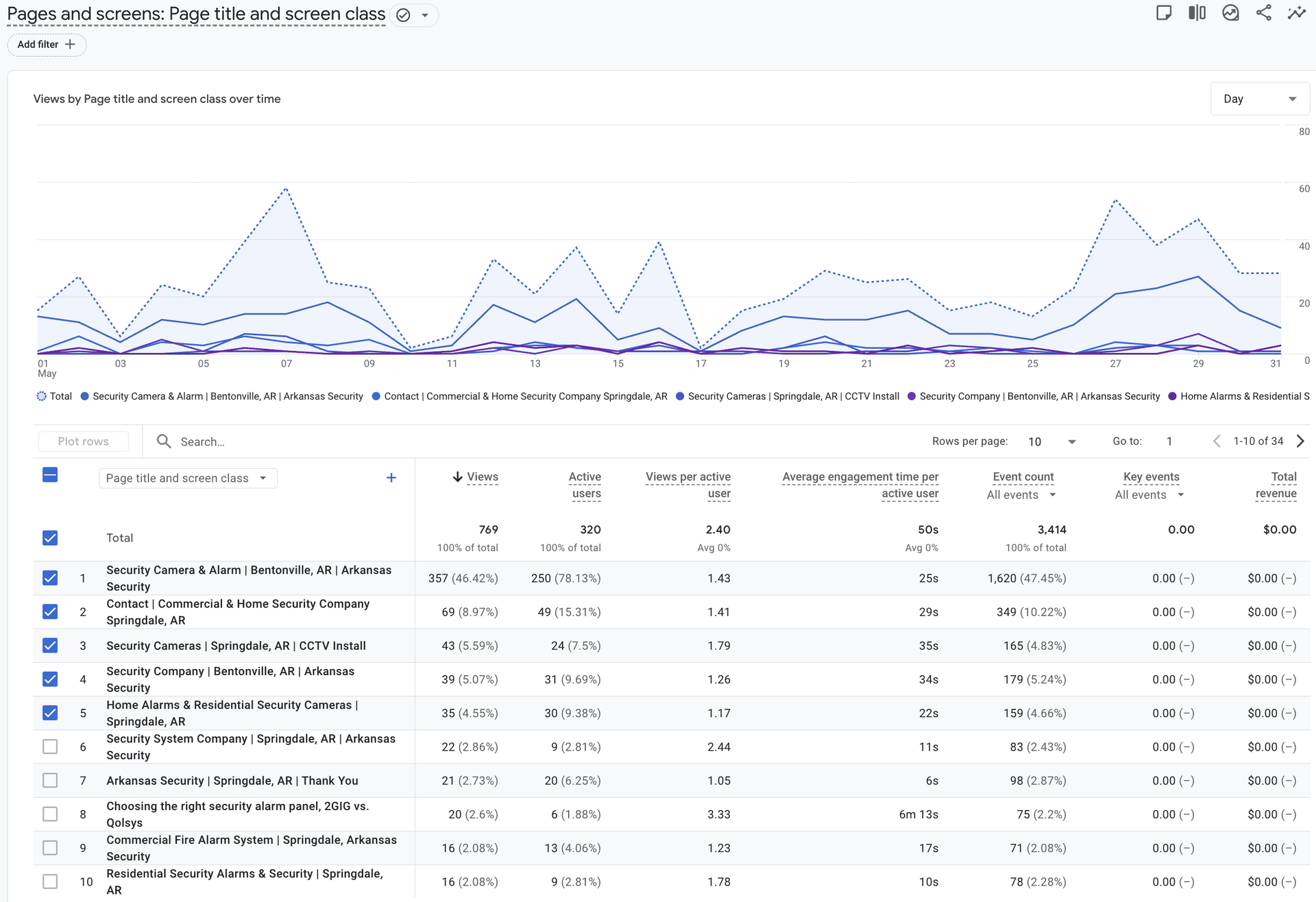The height and width of the screenshot is (902, 1316).
Task: Click the report verified checkmark icon
Action: pos(404,15)
